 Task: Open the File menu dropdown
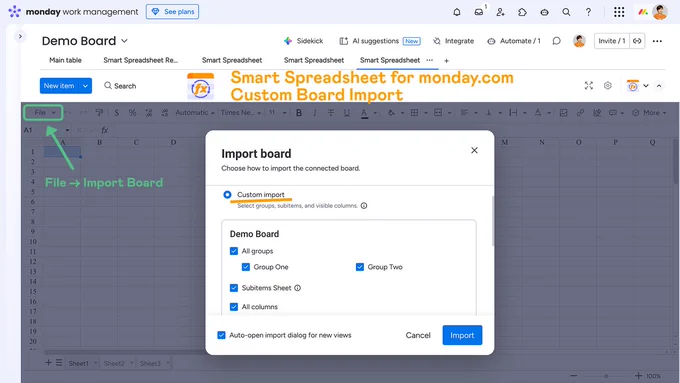(x=43, y=113)
